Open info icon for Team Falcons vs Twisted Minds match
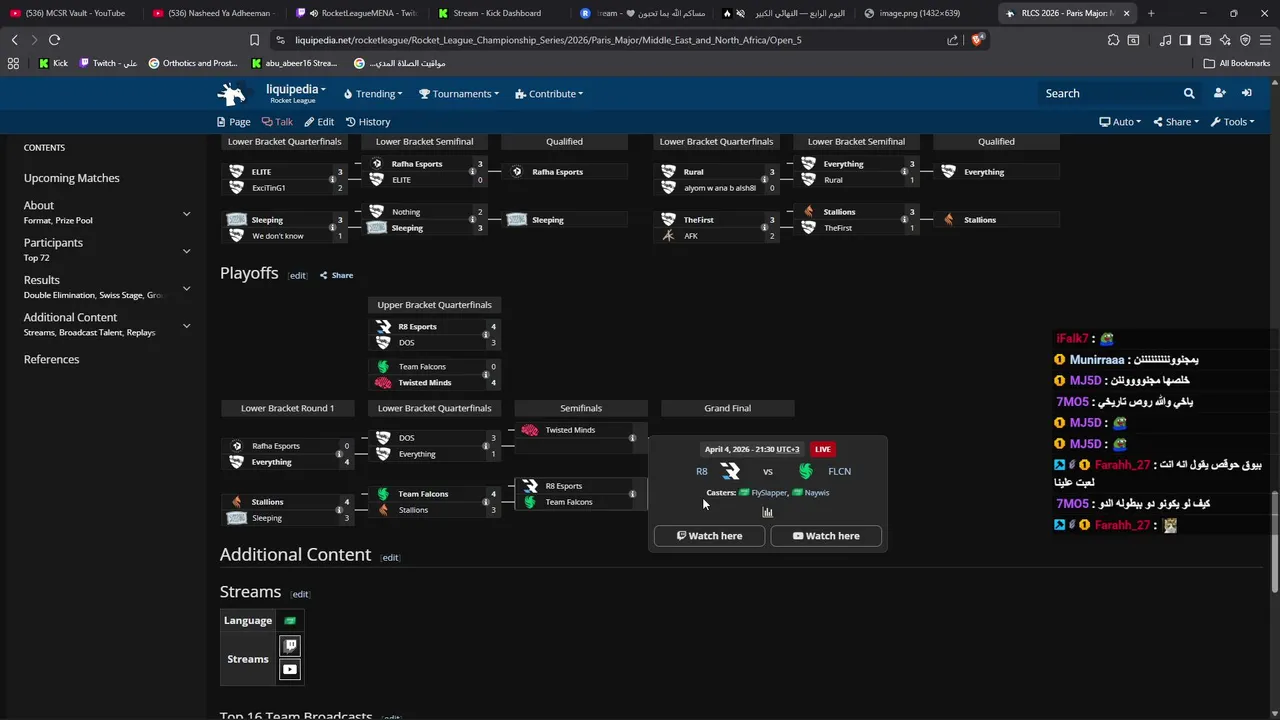The width and height of the screenshot is (1280, 720). [486, 374]
